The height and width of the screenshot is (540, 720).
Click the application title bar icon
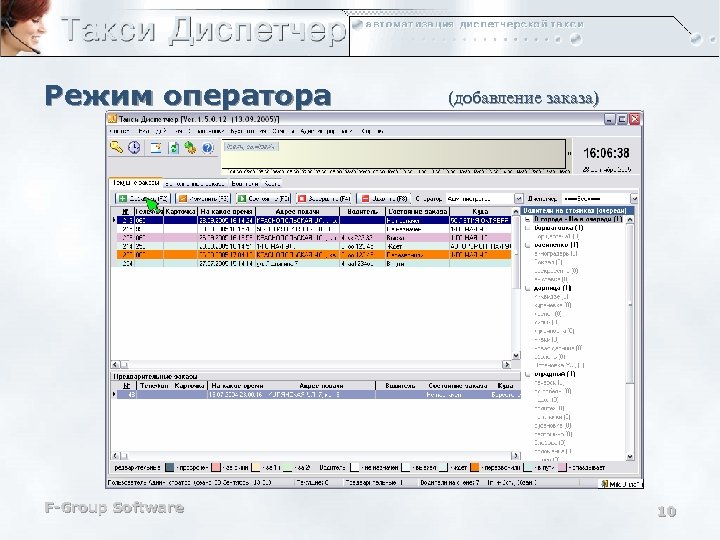pos(113,119)
